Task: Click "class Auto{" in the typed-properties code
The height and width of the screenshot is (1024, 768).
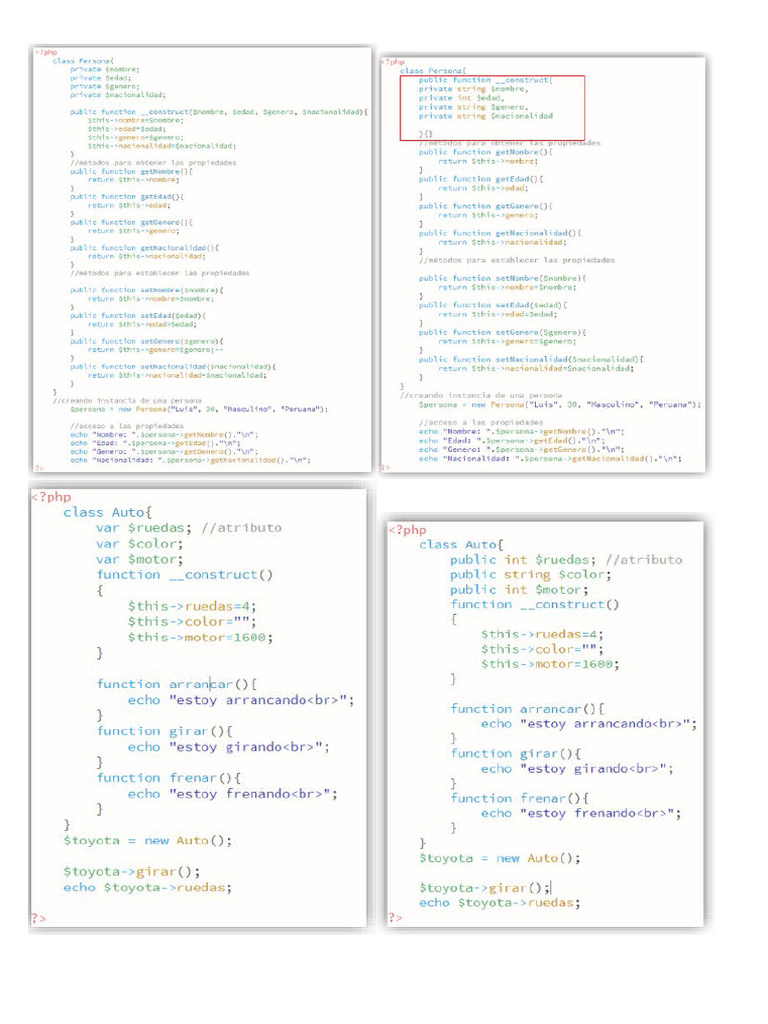Action: pos(461,545)
